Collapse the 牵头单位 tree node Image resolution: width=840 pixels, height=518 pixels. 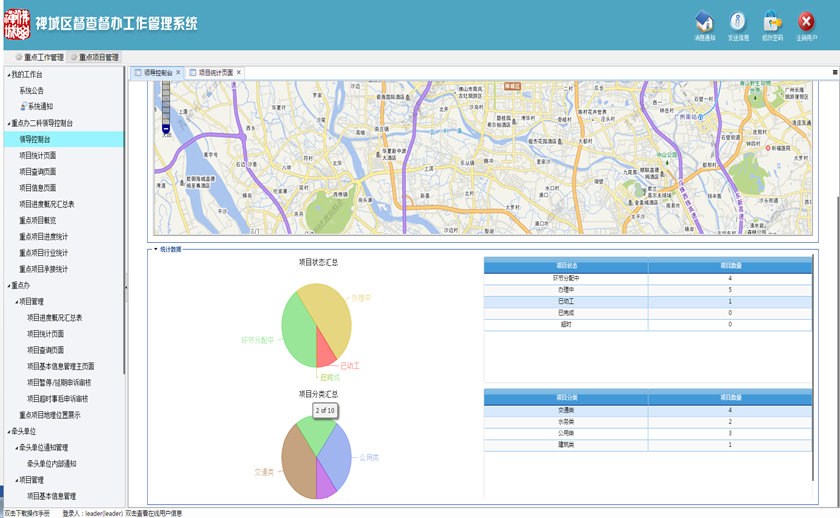[7, 432]
